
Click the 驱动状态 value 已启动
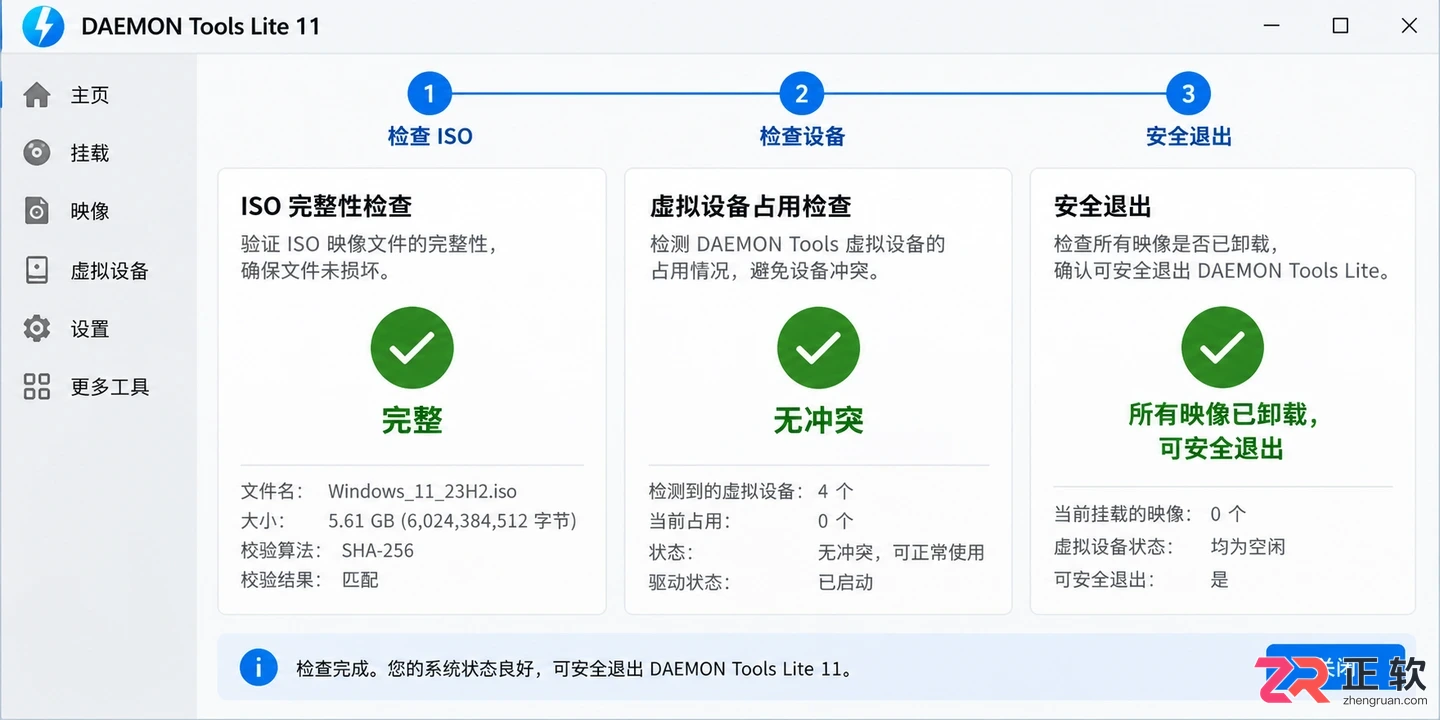click(x=845, y=582)
